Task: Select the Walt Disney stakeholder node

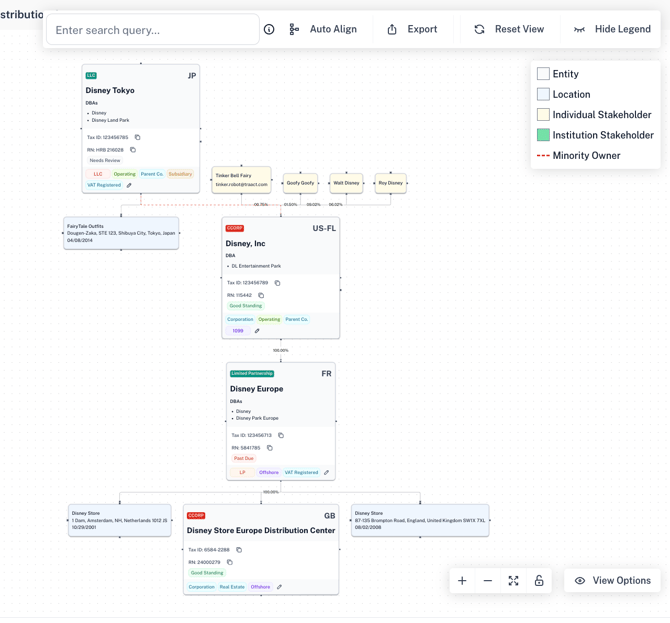Action: coord(346,183)
